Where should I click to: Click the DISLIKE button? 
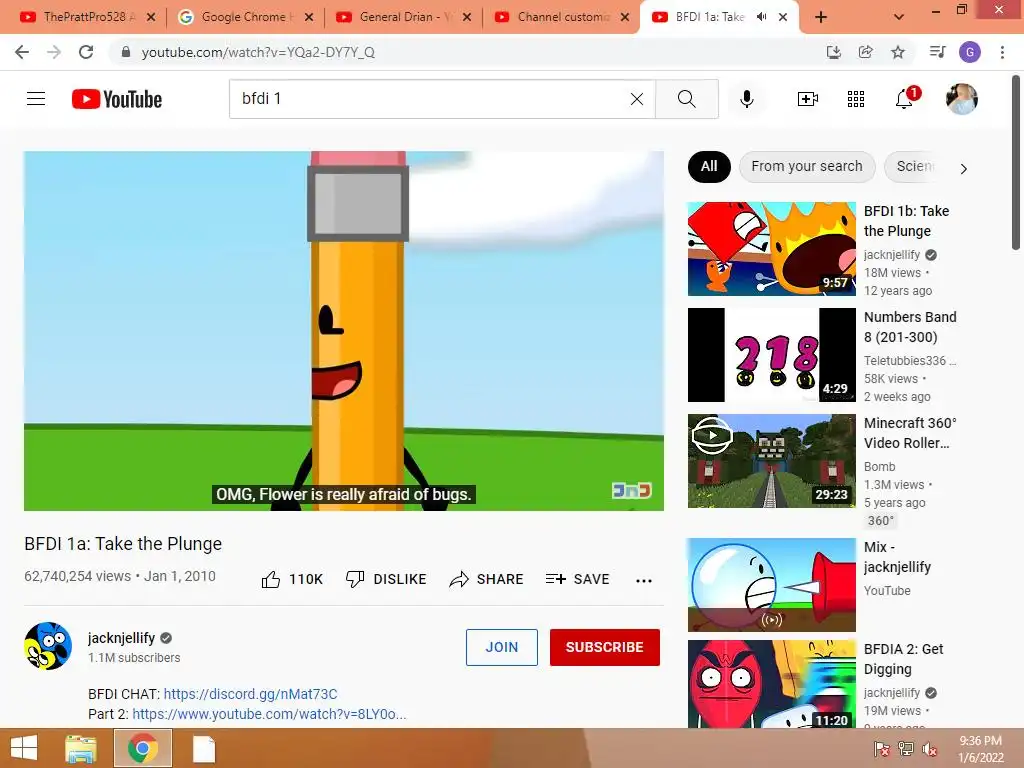(386, 579)
